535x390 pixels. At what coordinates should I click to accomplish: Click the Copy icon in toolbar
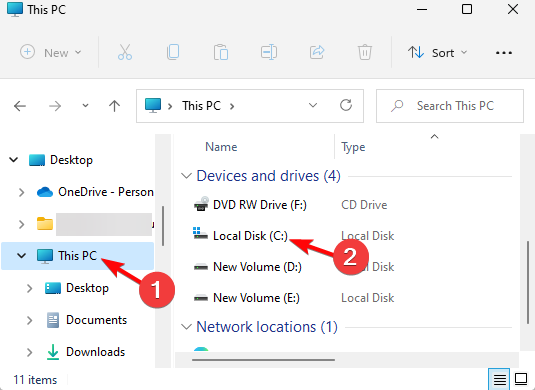point(173,53)
